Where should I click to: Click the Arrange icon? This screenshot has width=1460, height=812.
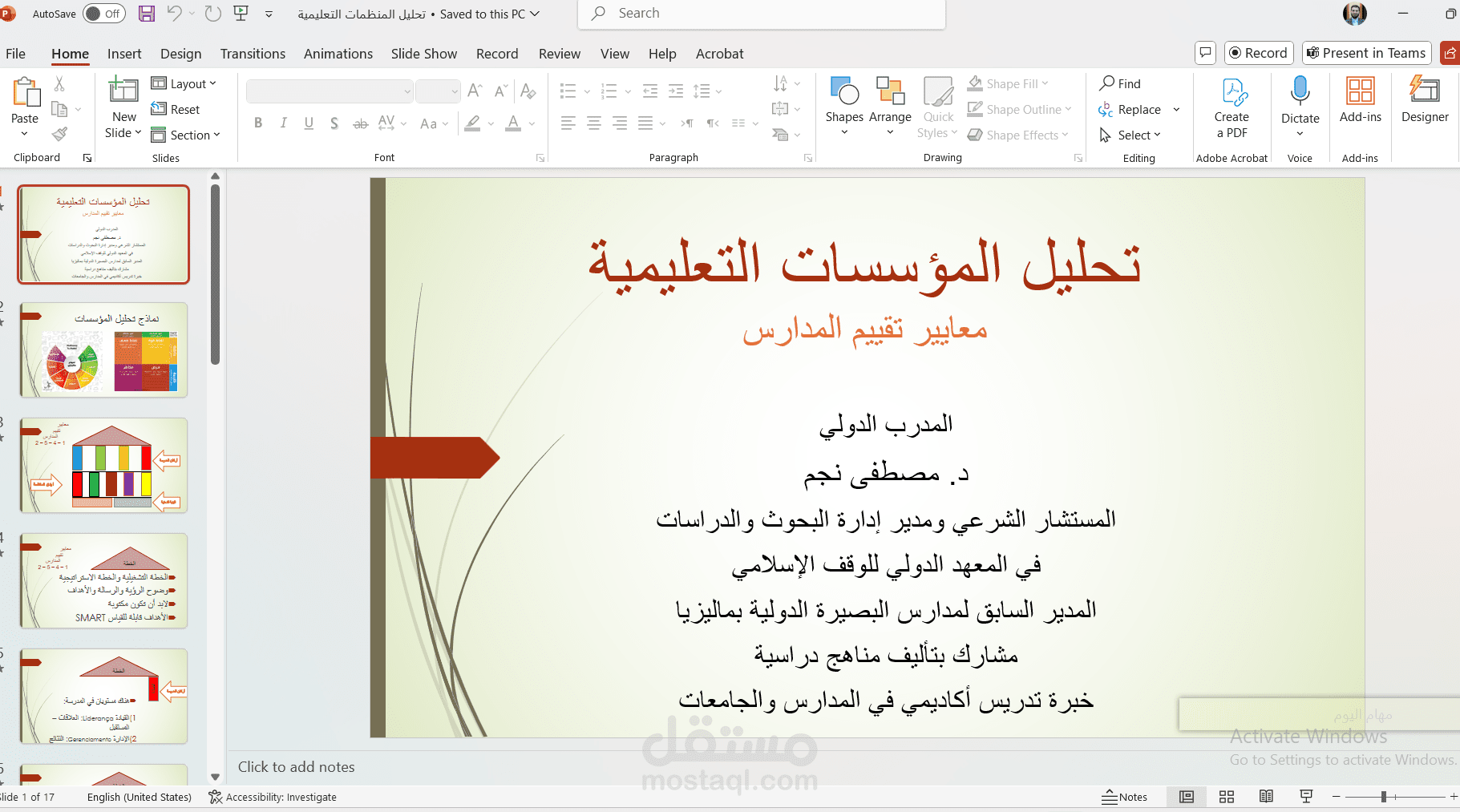tap(890, 91)
